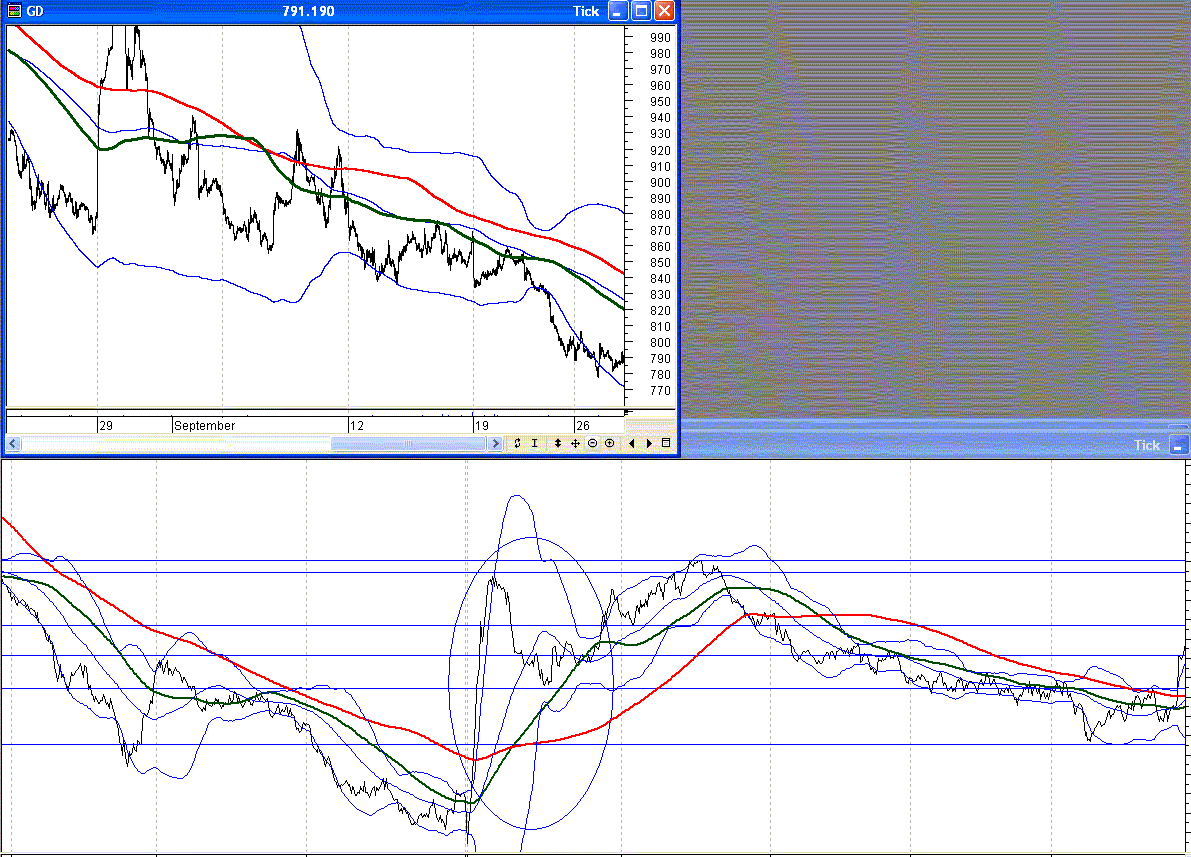Select the four-way move/pan icon

coord(575,443)
